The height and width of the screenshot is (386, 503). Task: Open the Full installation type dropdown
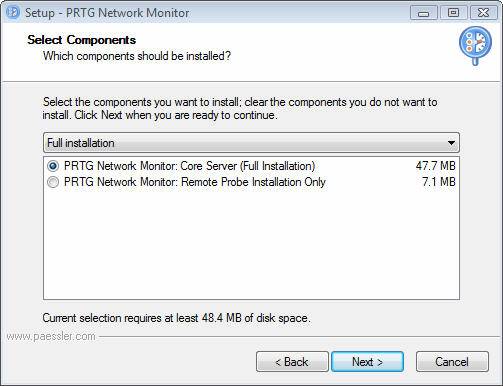pos(251,143)
